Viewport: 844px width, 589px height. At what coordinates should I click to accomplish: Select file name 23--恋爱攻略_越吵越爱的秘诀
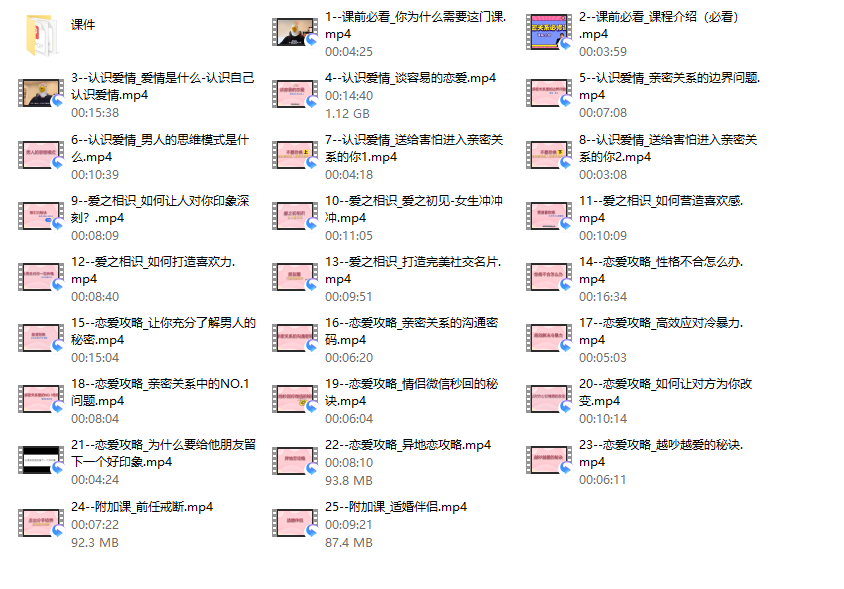coord(661,453)
